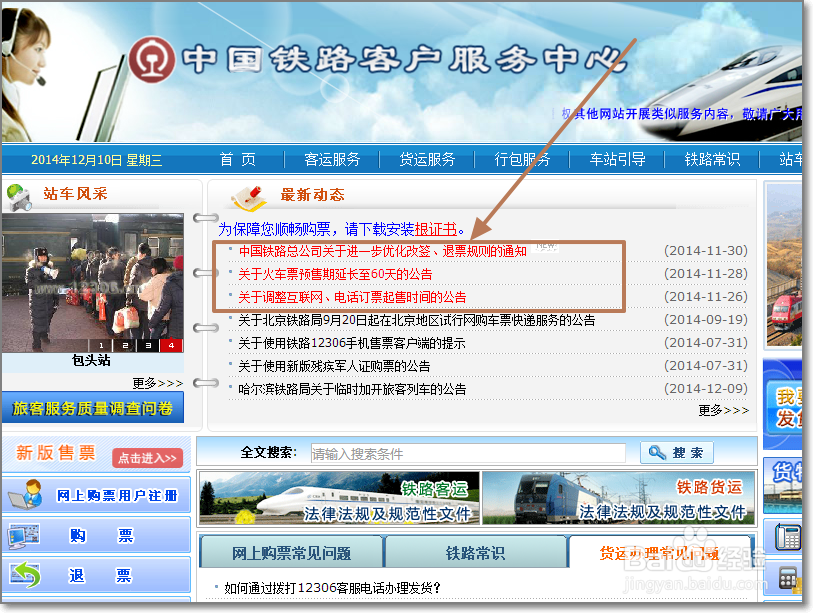Select slide number 2 in the photo carousel
The width and height of the screenshot is (813, 613).
(125, 345)
